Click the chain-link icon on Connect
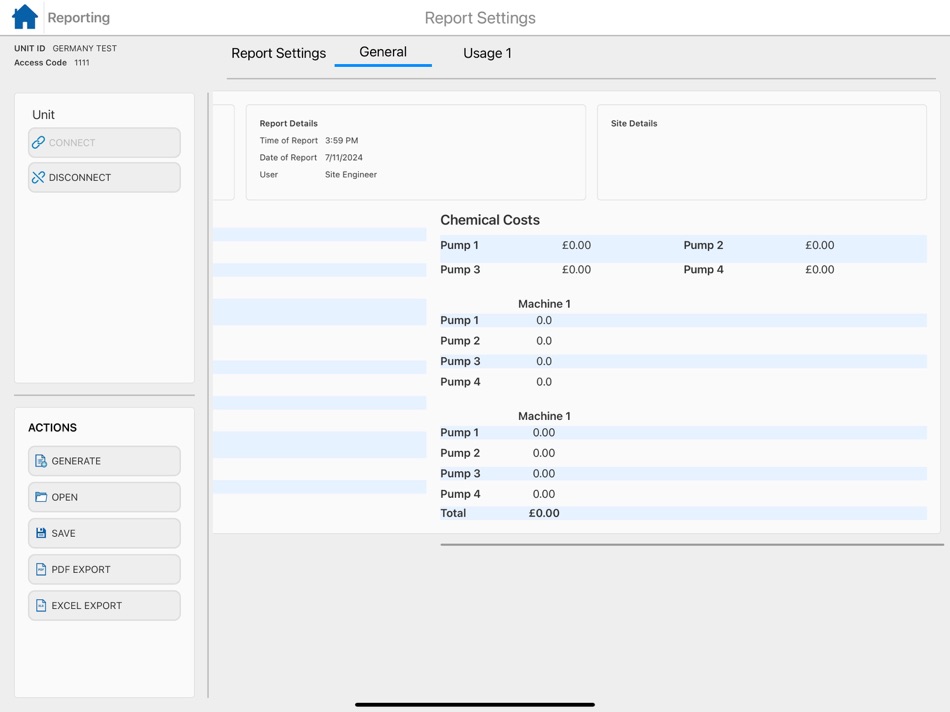 (x=38, y=142)
